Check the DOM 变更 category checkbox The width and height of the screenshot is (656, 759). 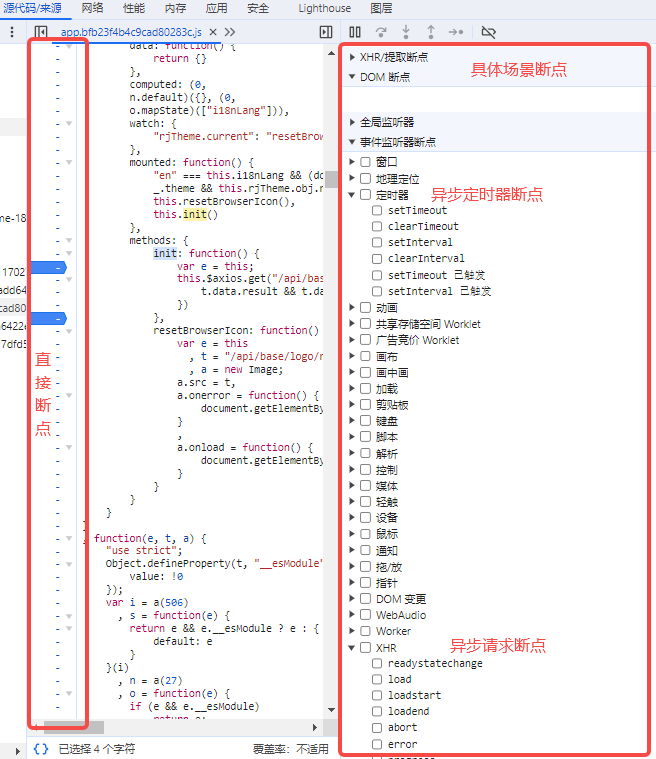[x=366, y=599]
